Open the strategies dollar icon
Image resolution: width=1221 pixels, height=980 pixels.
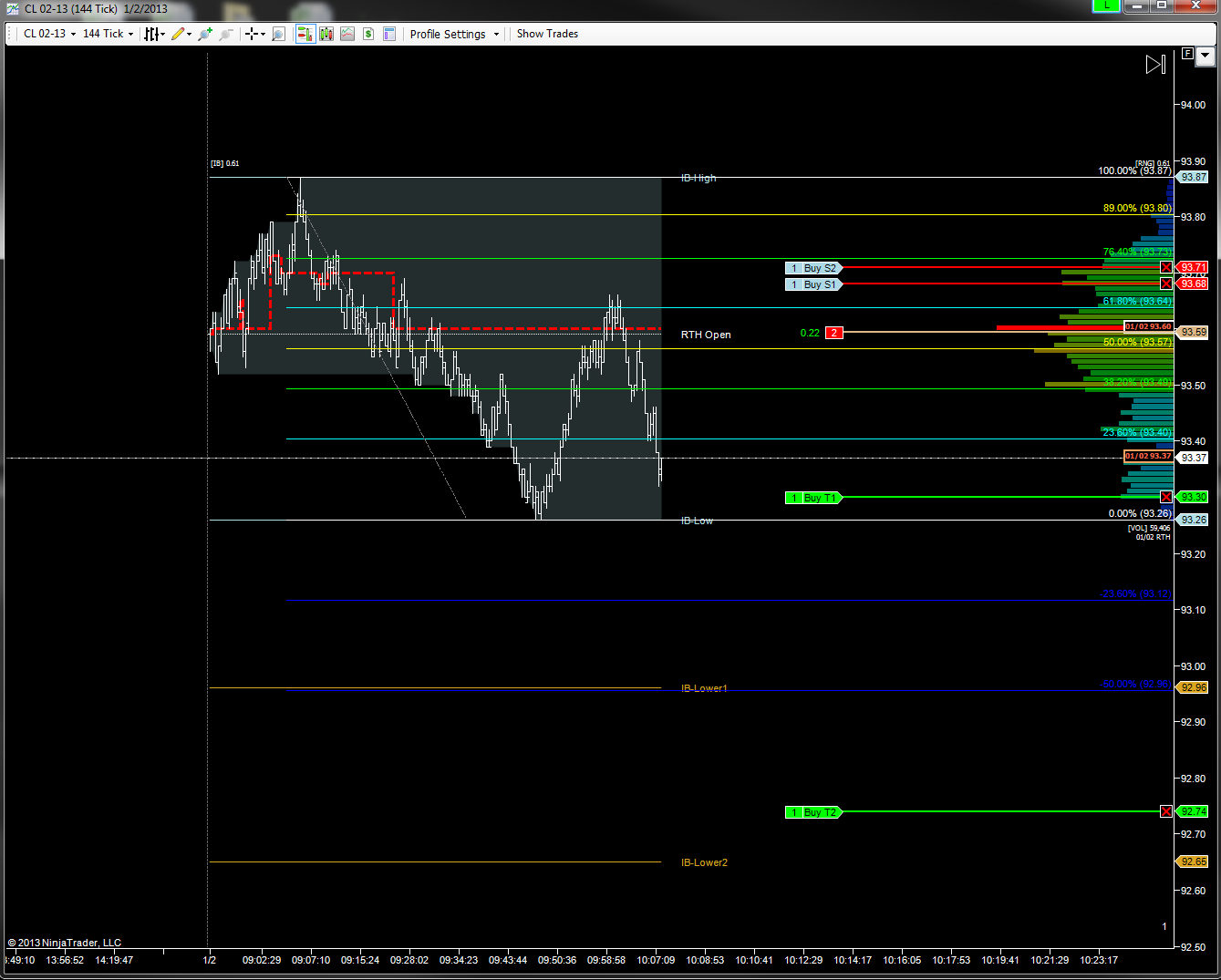click(368, 34)
